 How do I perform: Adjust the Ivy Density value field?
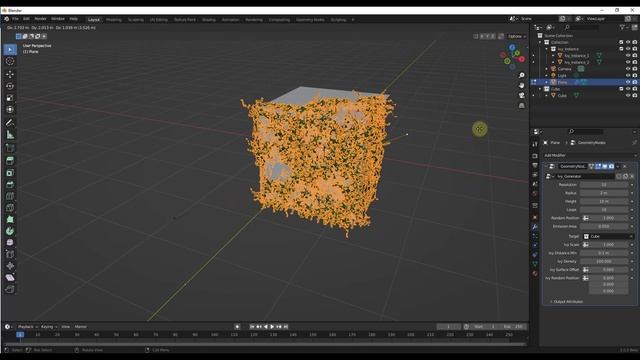pos(604,261)
